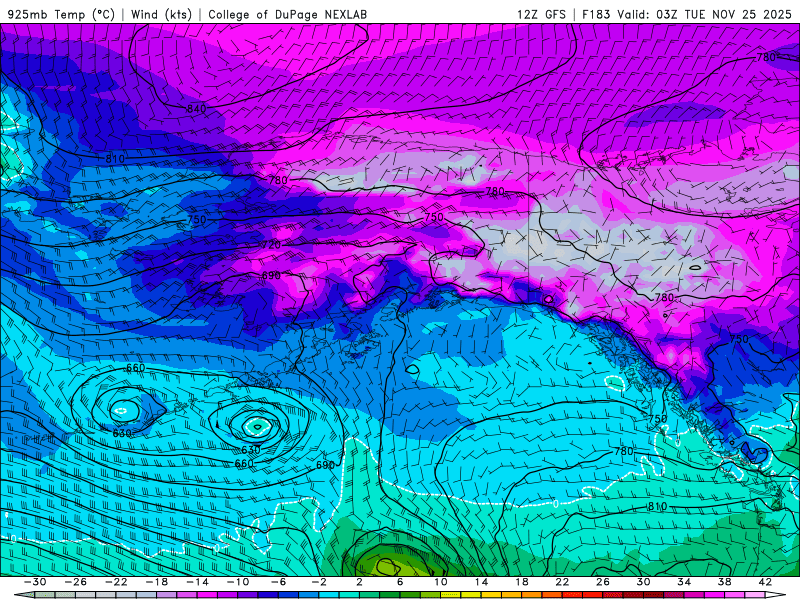Click the 840 height contour label

pyautogui.click(x=196, y=109)
